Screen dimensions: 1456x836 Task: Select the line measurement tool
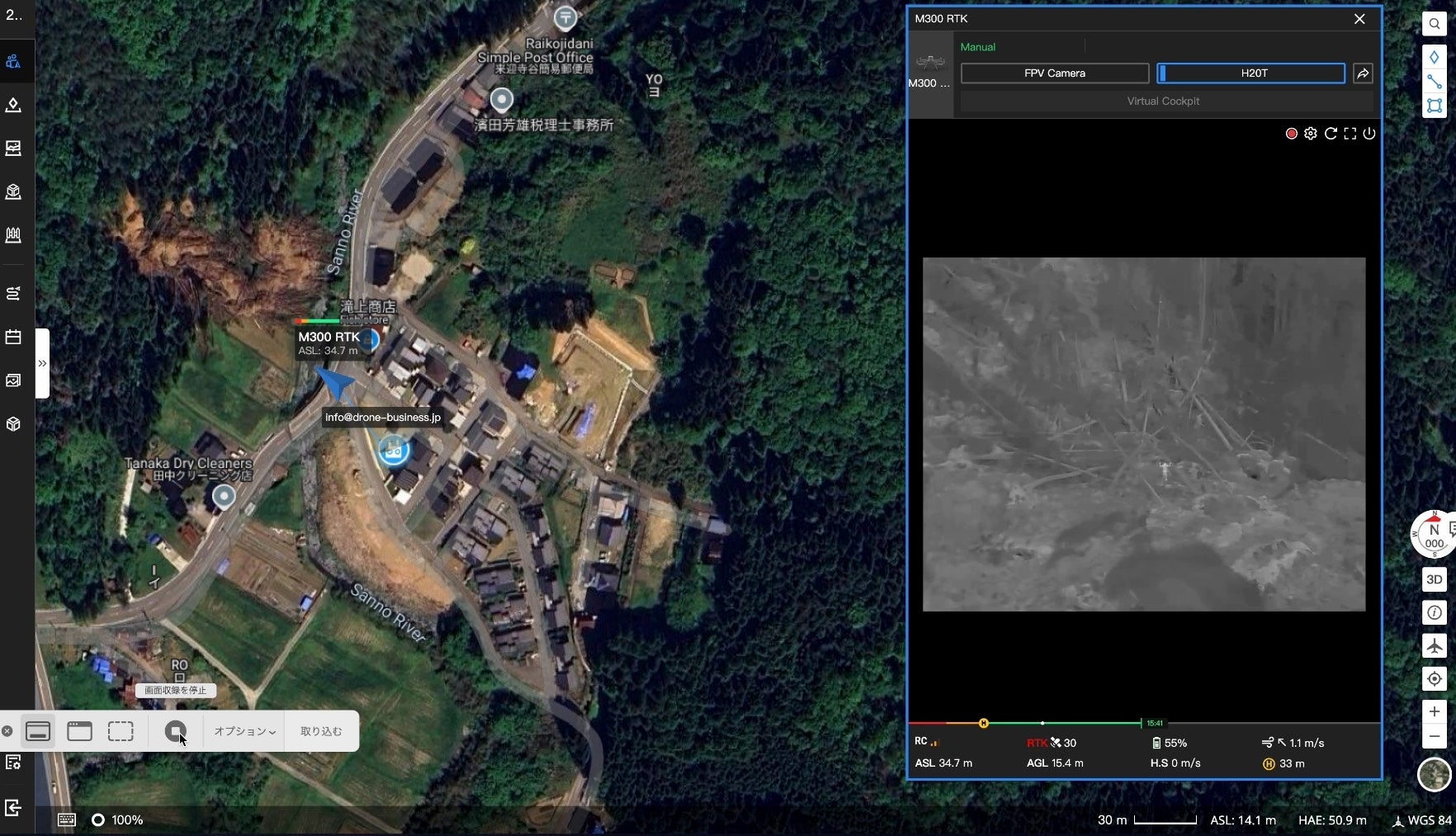coord(1435,82)
